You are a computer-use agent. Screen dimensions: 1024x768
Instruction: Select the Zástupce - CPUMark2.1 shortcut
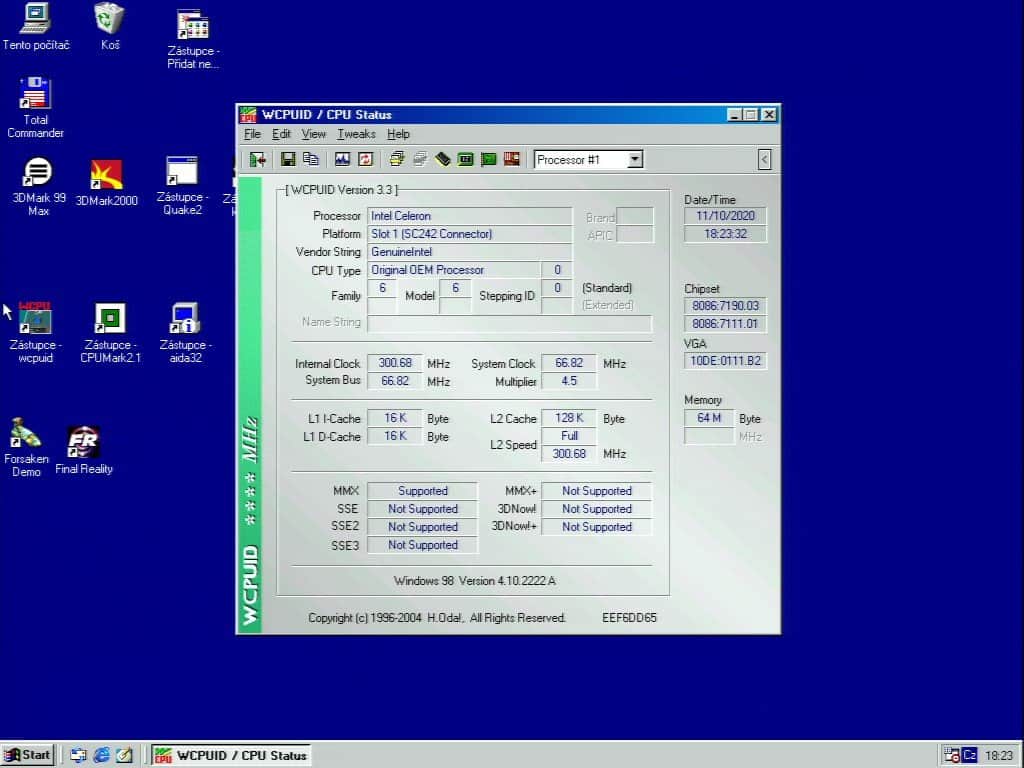pos(110,333)
